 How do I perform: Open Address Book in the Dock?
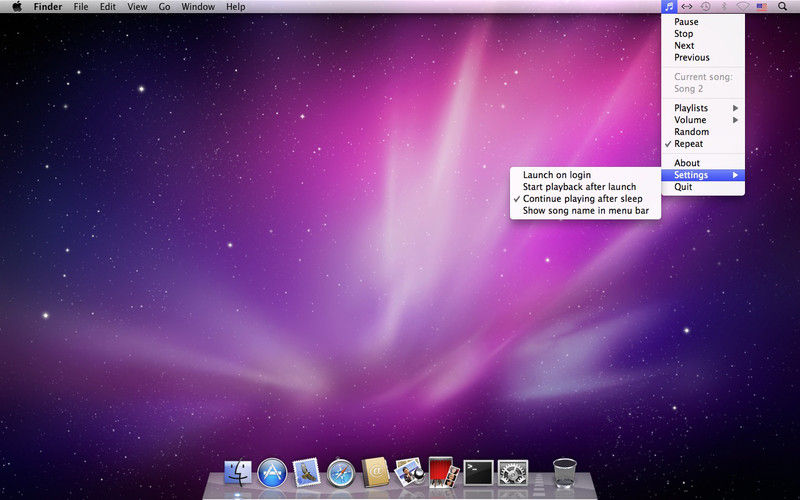click(x=375, y=472)
